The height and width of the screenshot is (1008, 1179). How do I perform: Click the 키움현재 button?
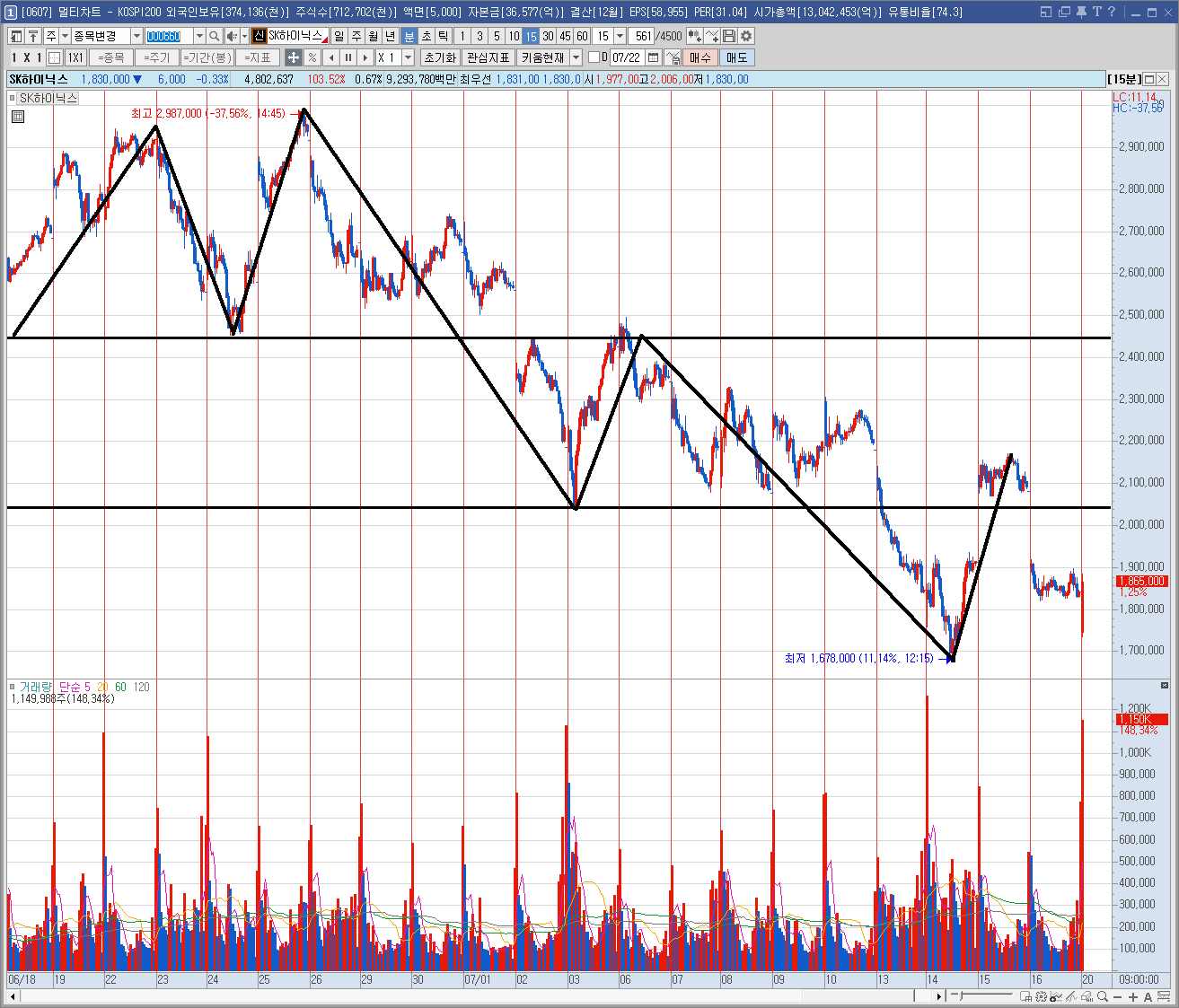click(x=542, y=57)
